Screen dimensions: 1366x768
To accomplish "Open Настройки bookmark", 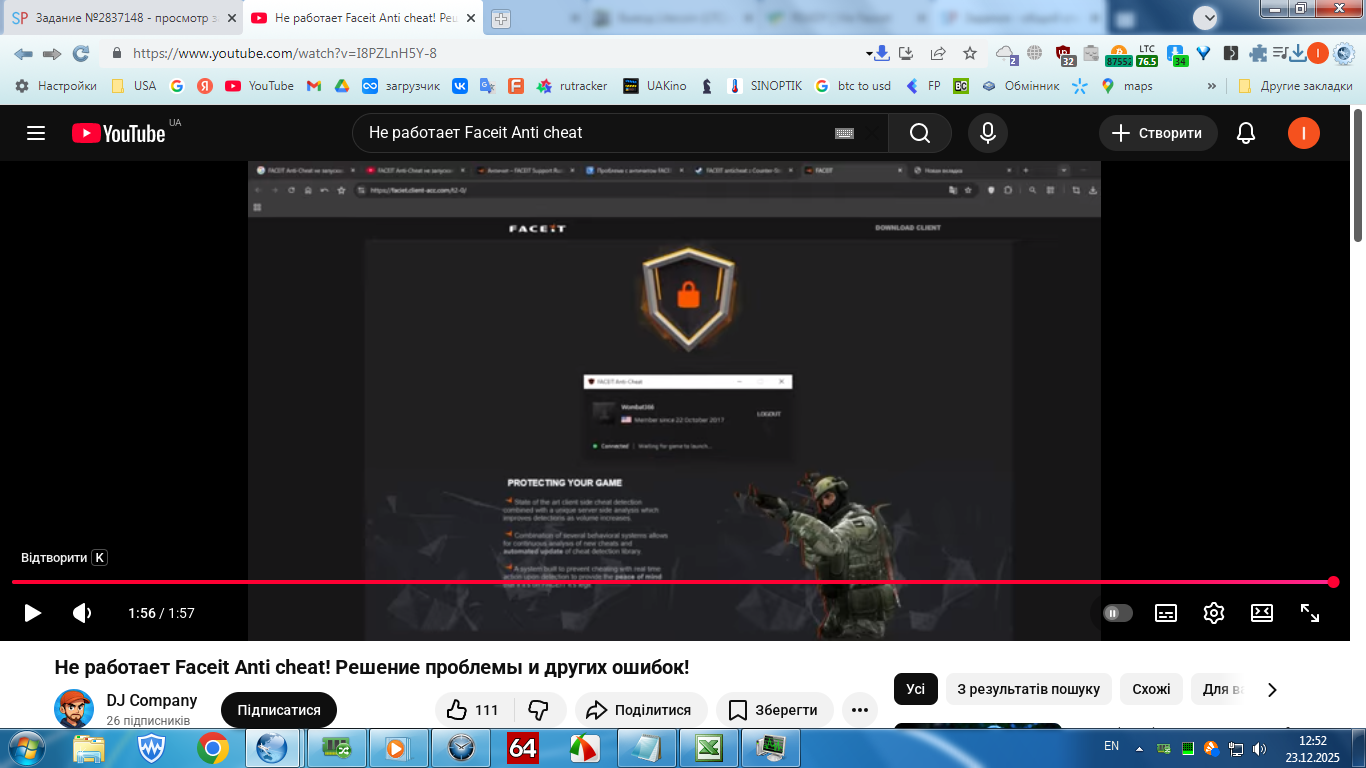I will pos(56,86).
